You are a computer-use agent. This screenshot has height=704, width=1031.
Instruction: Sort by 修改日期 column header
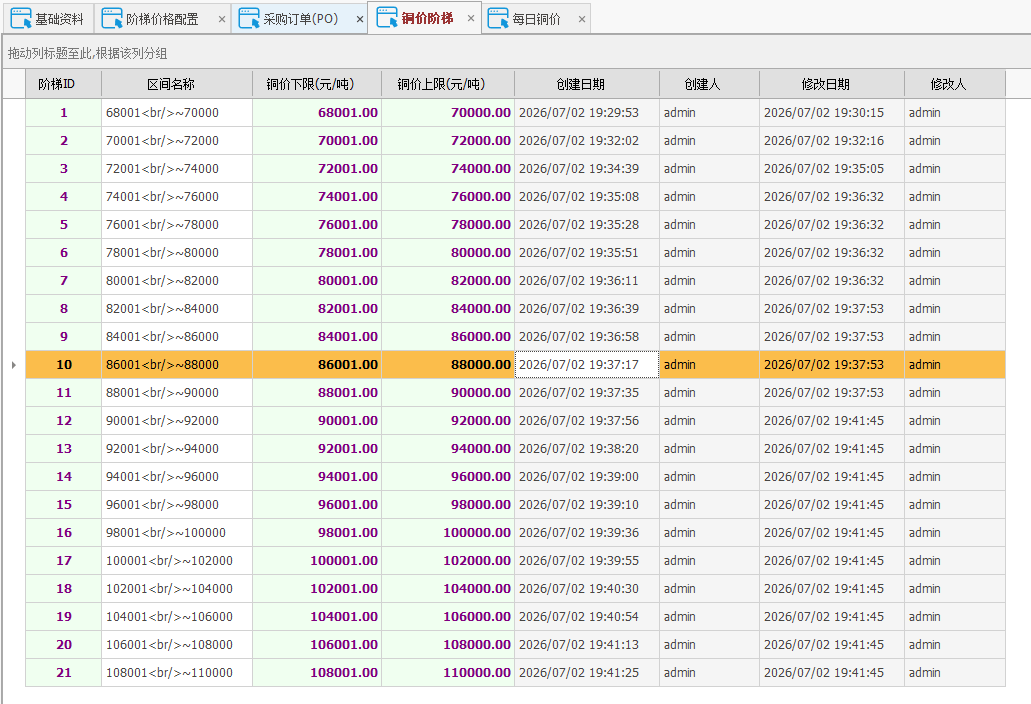point(832,84)
